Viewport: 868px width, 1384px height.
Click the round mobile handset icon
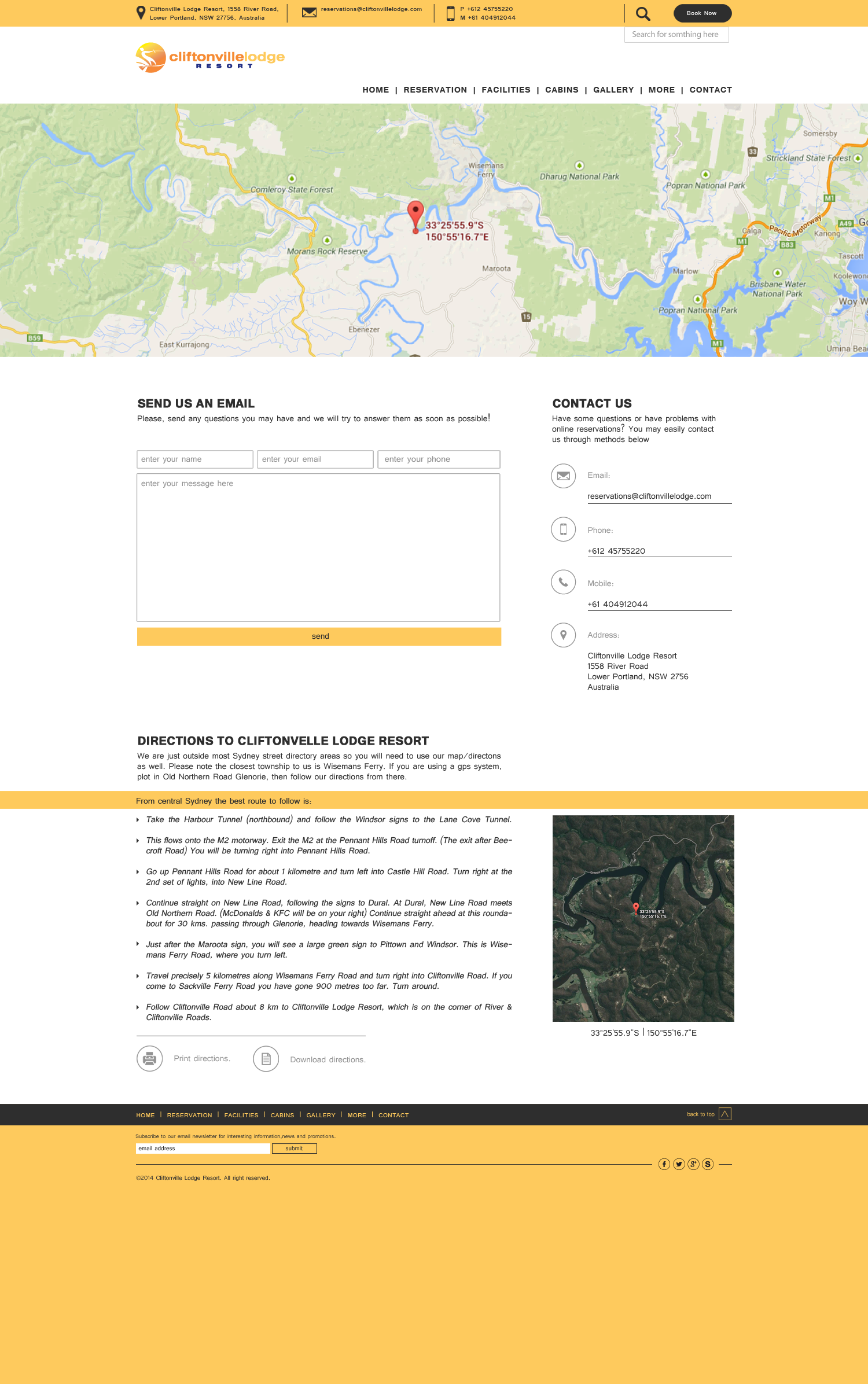coord(563,582)
